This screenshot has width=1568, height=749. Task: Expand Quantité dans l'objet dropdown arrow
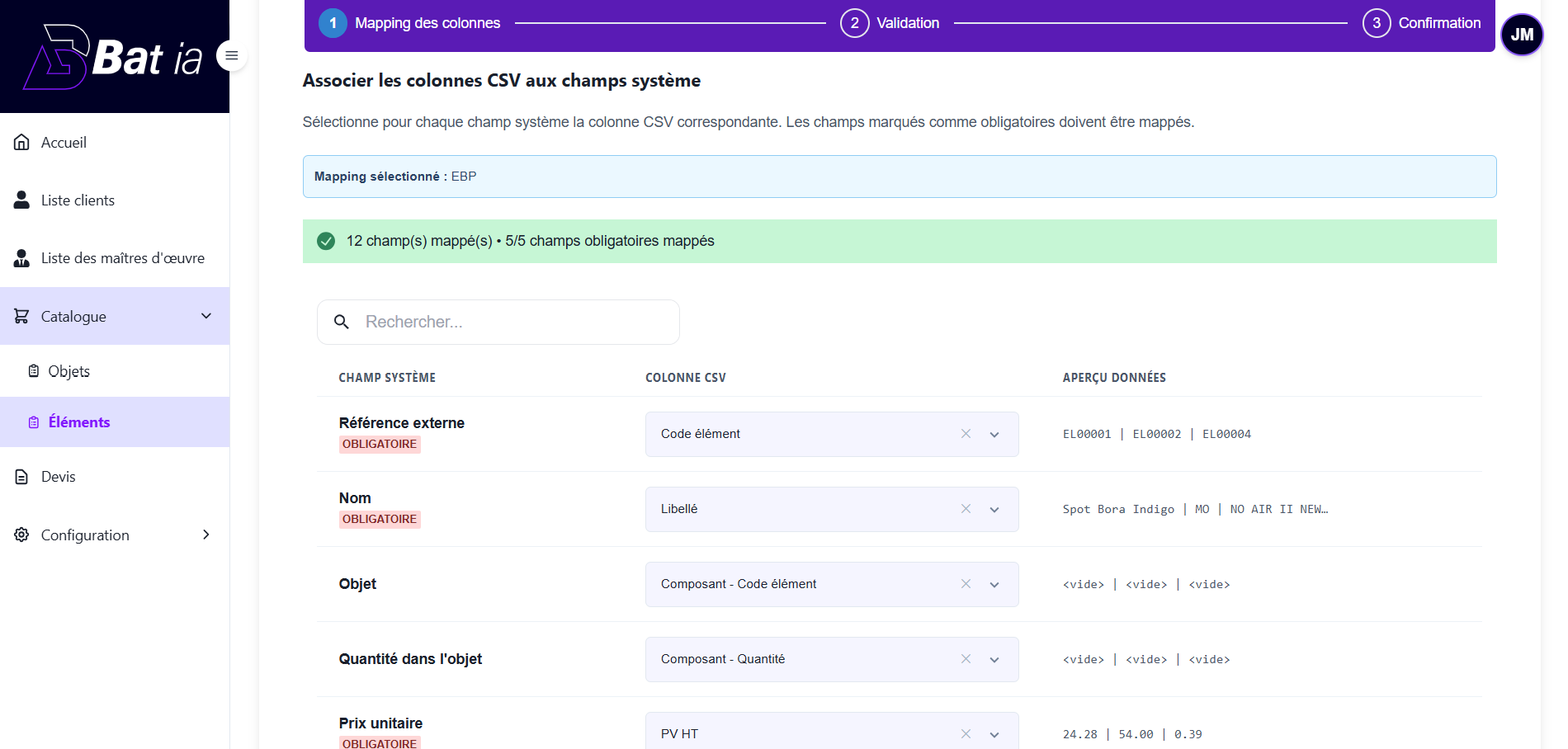[x=994, y=660]
